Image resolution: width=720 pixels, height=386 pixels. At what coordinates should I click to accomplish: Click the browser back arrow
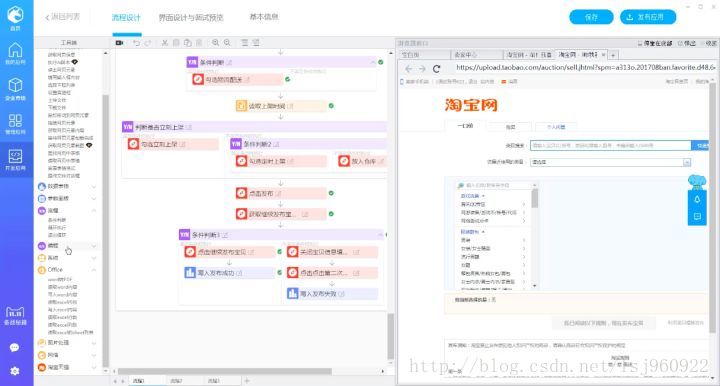409,69
